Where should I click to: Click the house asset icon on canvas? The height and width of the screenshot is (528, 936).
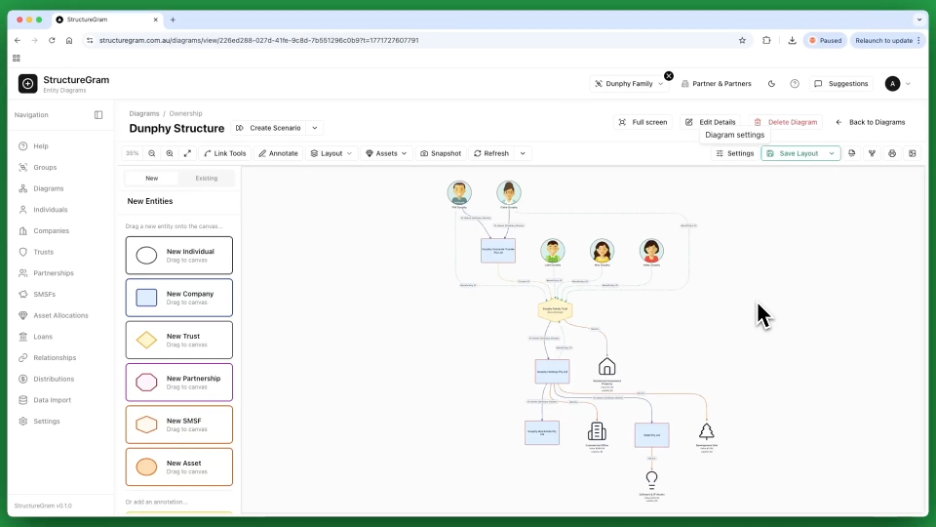pos(606,366)
